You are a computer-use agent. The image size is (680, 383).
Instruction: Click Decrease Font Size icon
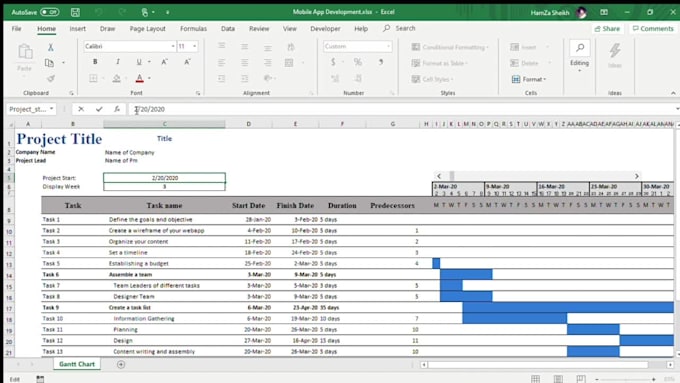(x=187, y=62)
